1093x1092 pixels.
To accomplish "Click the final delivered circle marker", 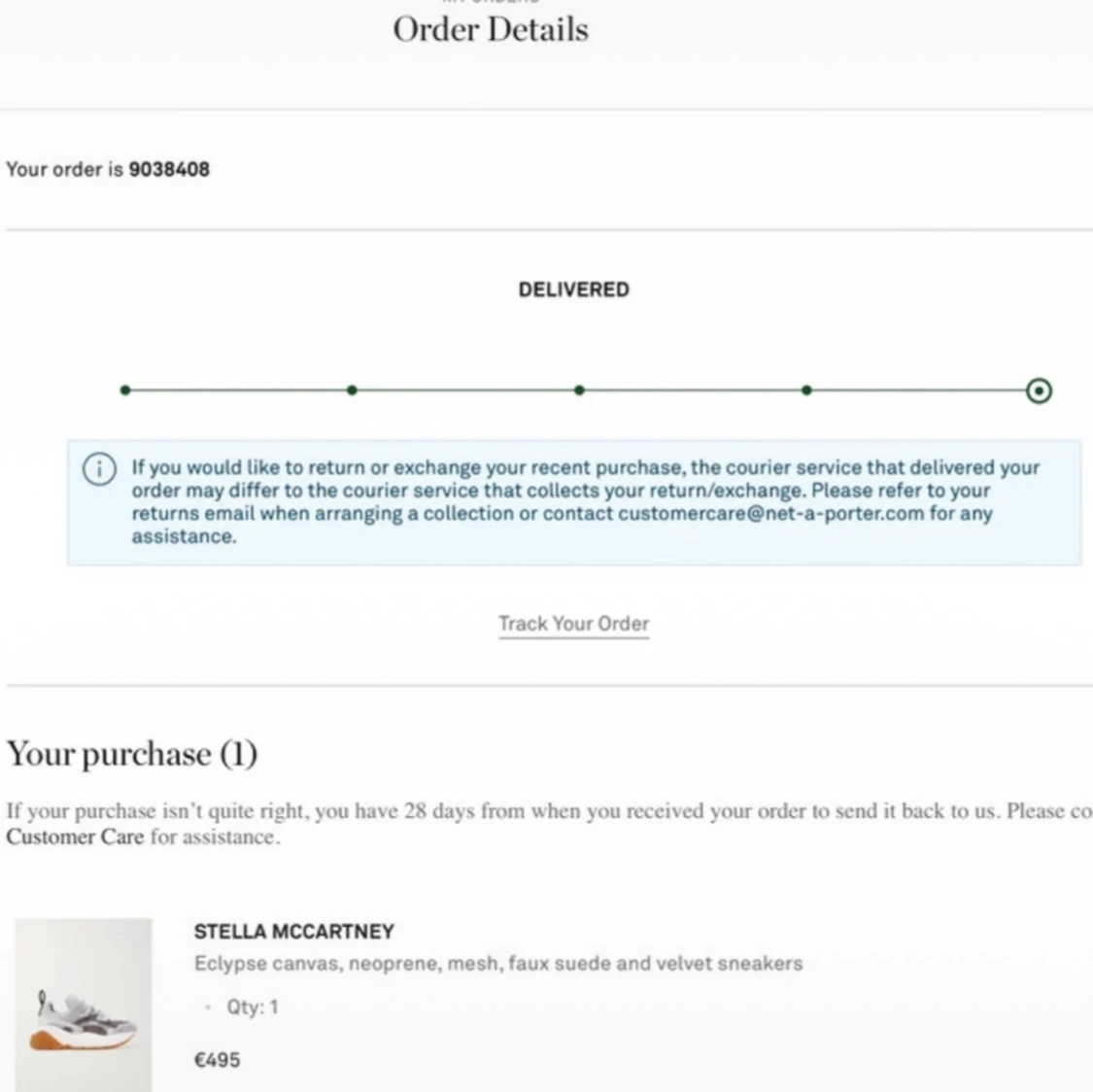I will [1039, 391].
